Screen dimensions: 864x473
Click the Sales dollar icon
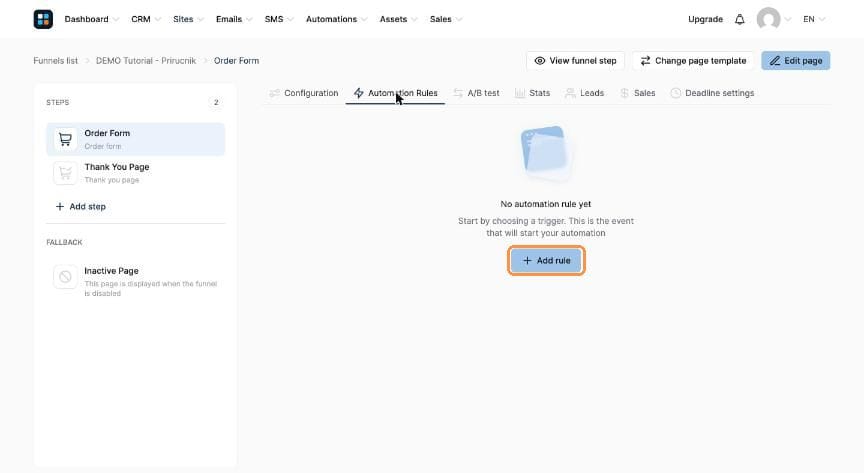click(x=624, y=93)
